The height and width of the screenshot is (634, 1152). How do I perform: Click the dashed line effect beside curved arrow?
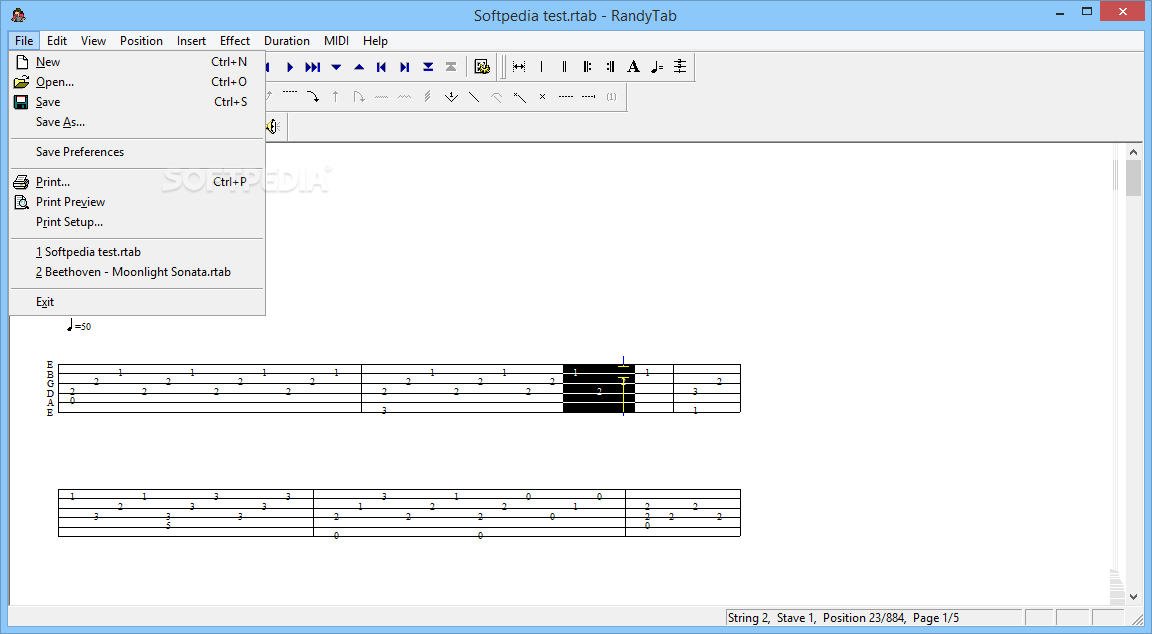(289, 93)
